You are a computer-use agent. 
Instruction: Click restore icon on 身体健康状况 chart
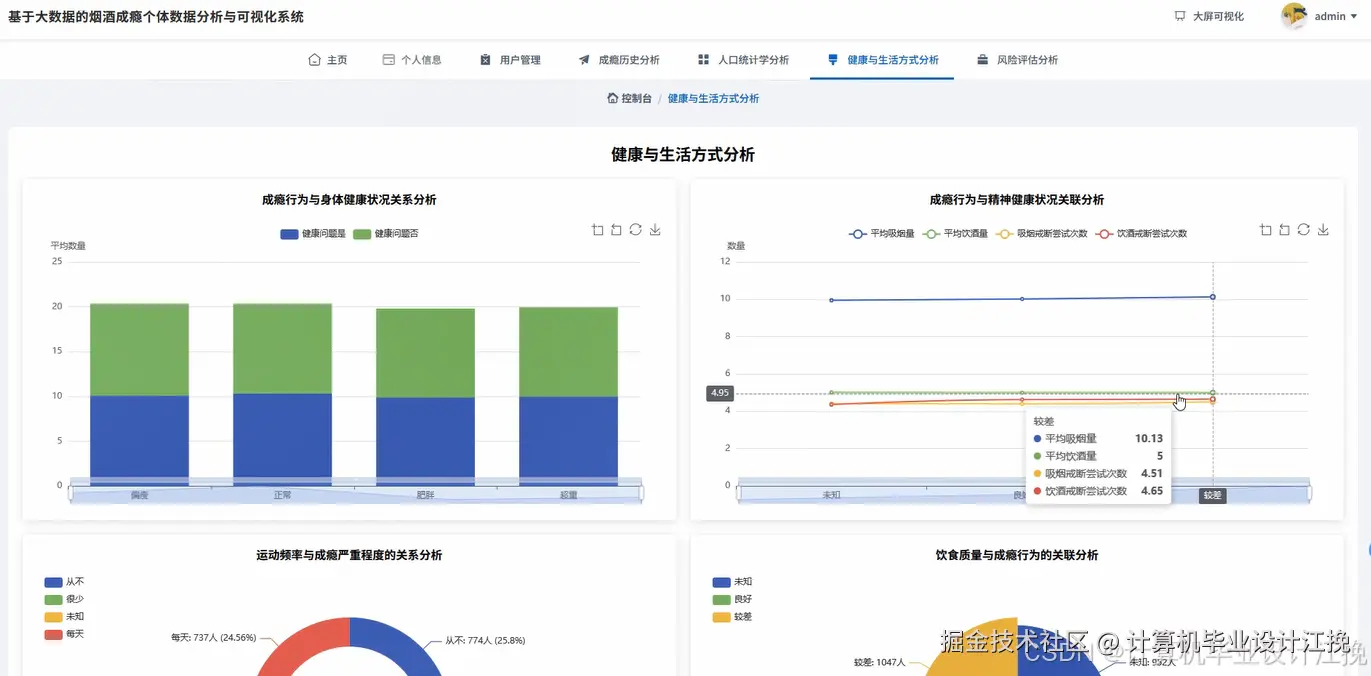coord(635,230)
